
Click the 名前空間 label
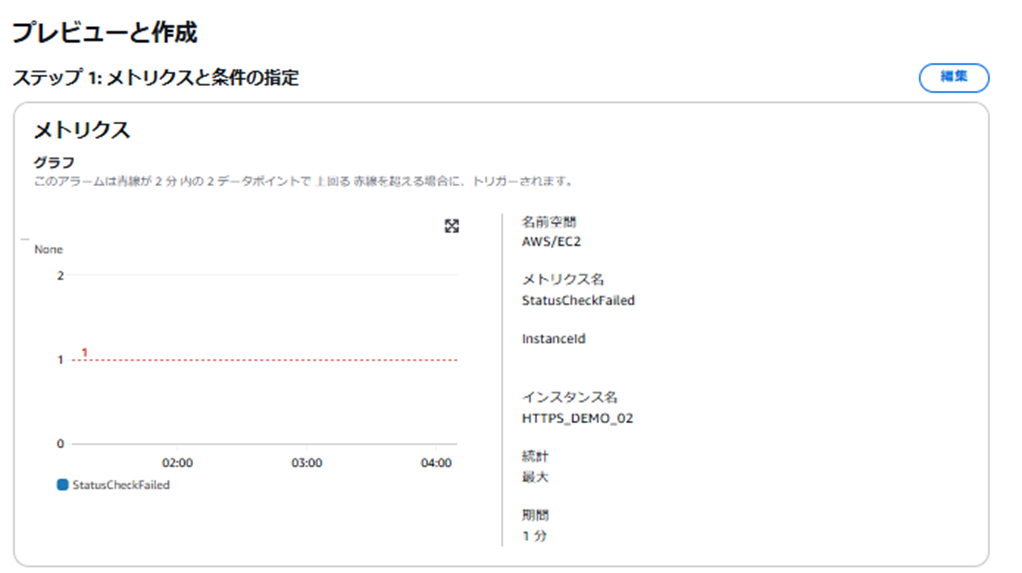pos(549,222)
